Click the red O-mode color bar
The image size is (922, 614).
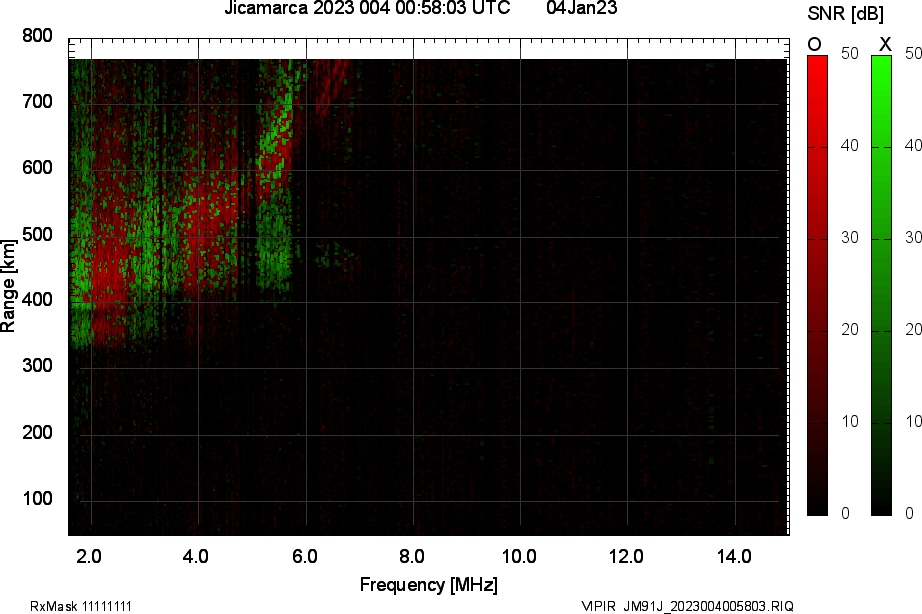817,285
